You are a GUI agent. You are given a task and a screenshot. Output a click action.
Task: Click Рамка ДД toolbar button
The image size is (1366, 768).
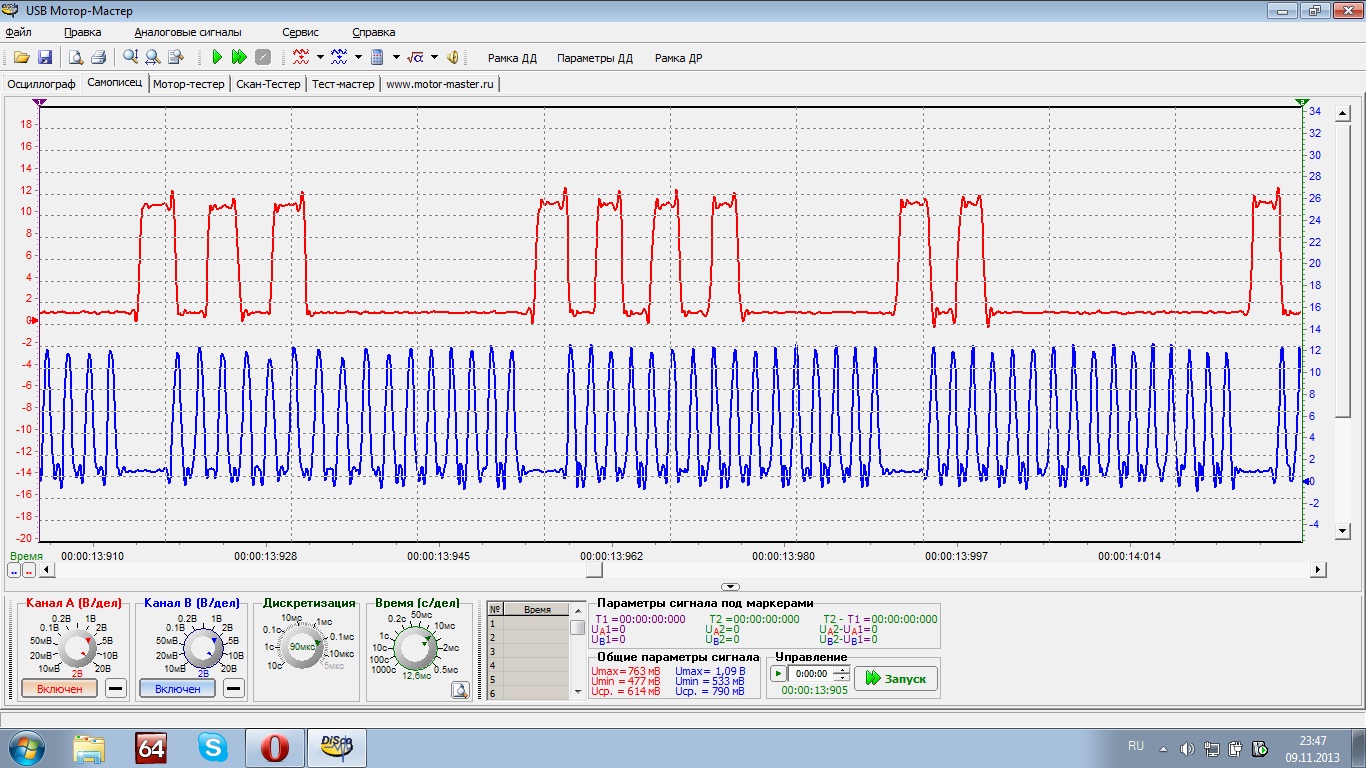512,58
